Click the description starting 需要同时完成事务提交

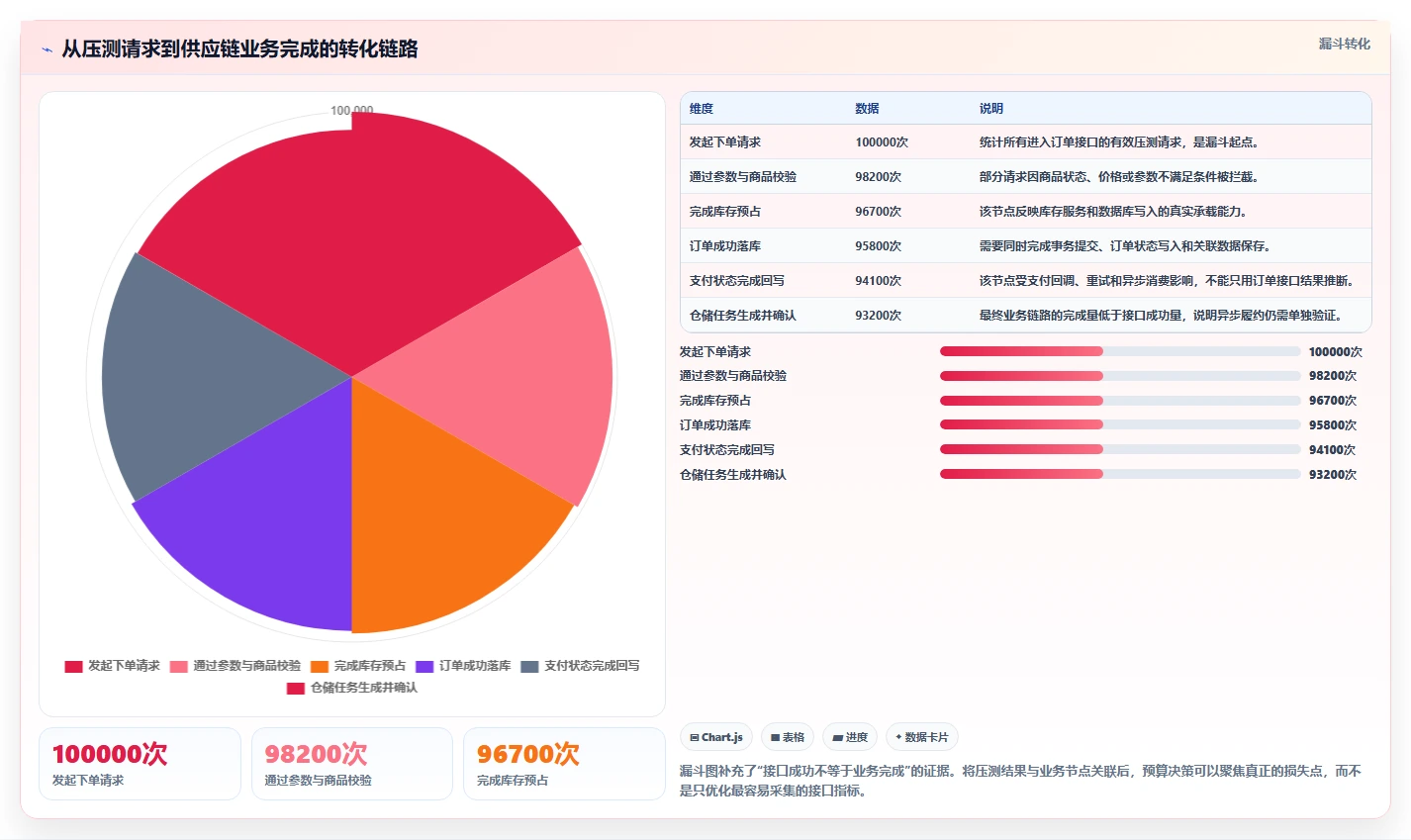coord(1126,246)
